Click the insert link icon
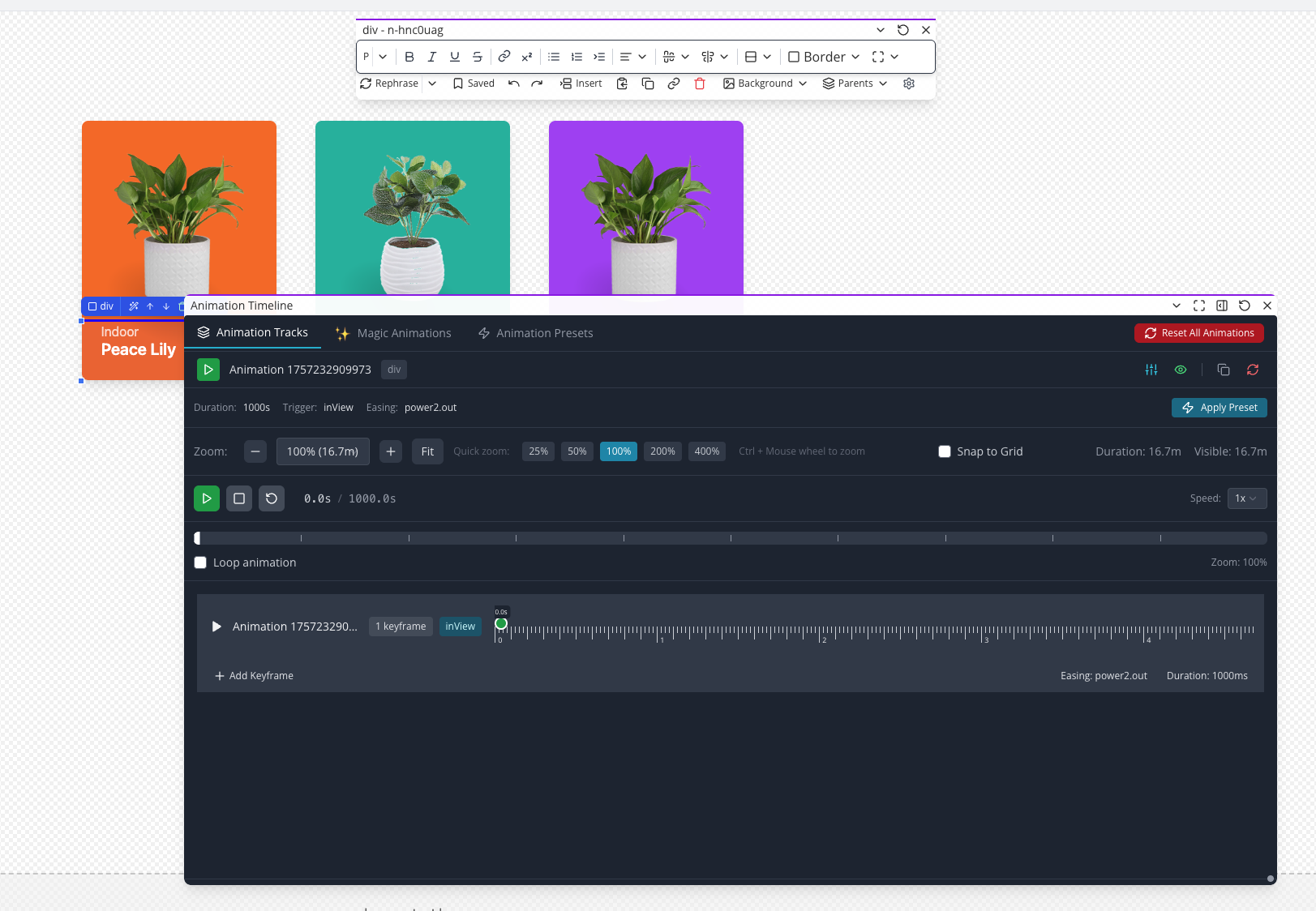The image size is (1316, 911). point(504,57)
